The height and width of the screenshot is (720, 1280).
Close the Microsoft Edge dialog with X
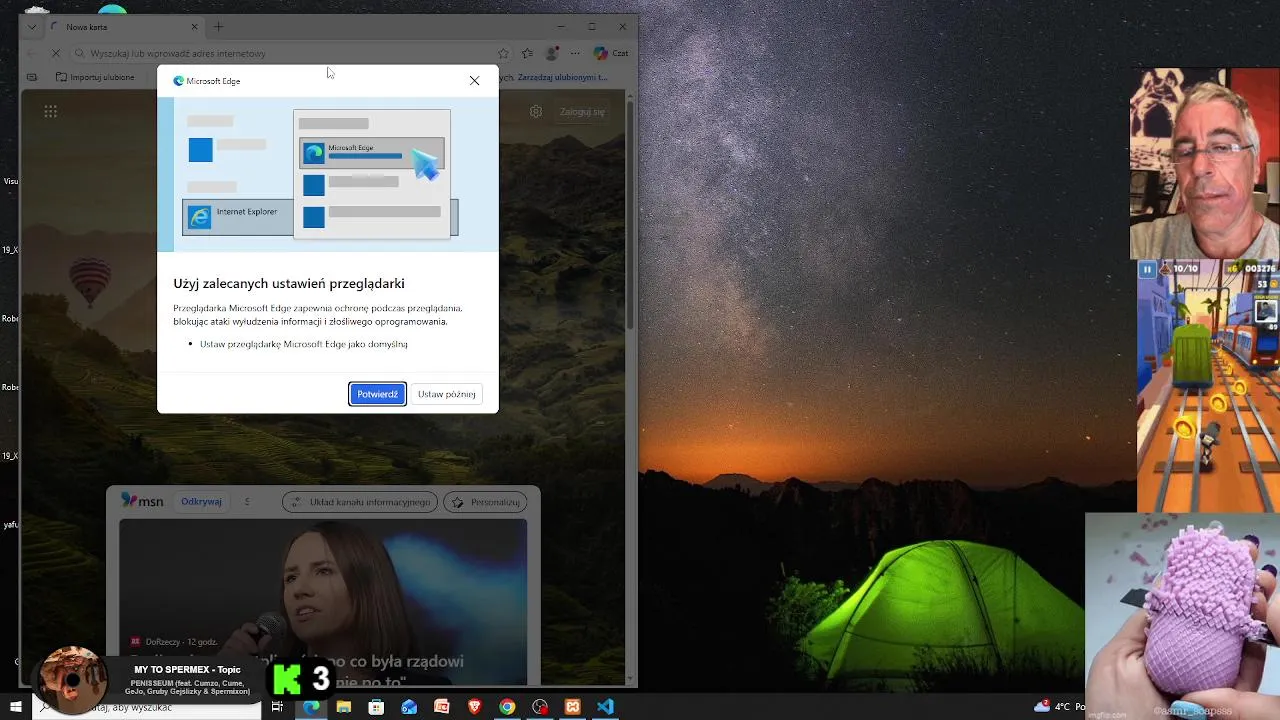pyautogui.click(x=474, y=80)
